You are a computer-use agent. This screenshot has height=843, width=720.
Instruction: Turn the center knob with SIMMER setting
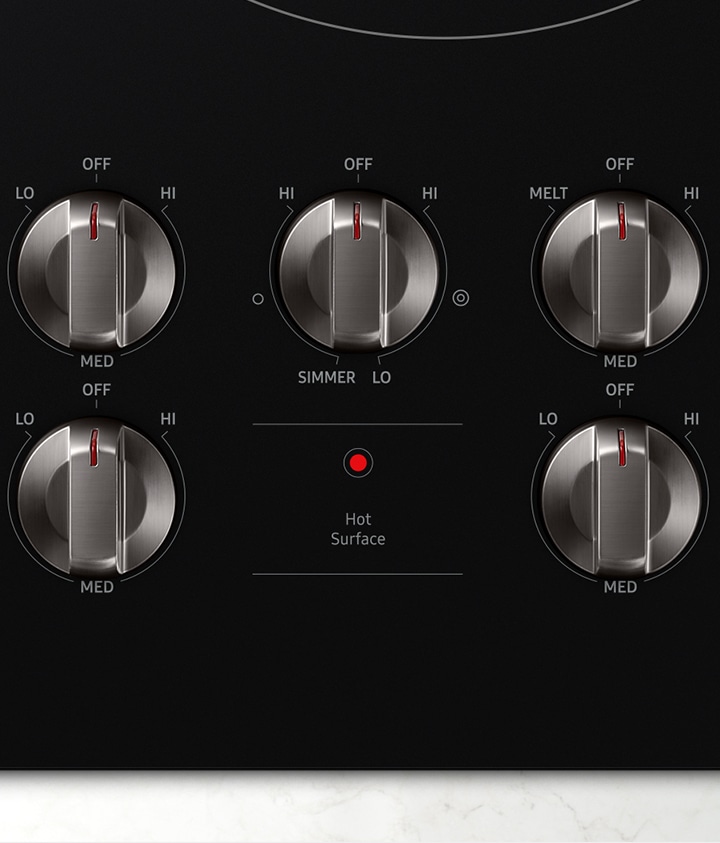click(x=358, y=272)
